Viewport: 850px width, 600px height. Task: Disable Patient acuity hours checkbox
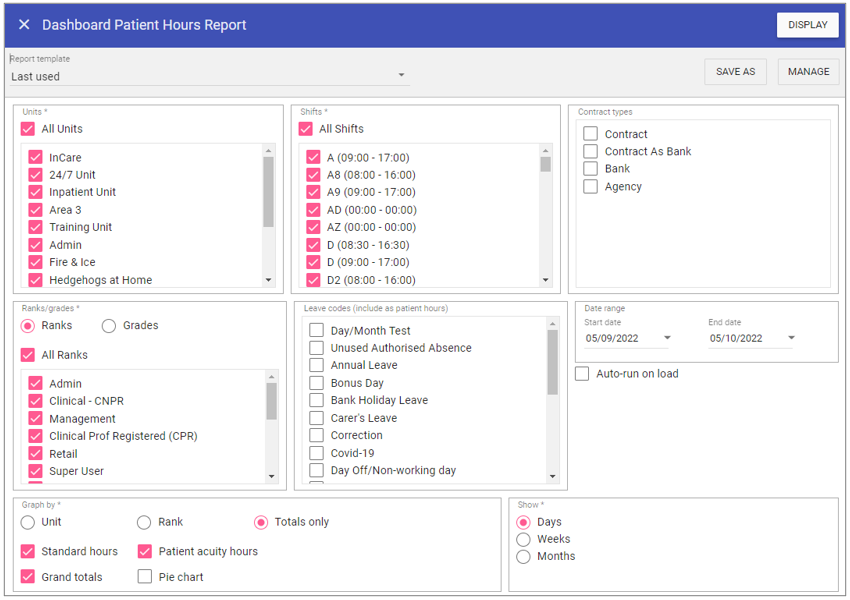[145, 551]
